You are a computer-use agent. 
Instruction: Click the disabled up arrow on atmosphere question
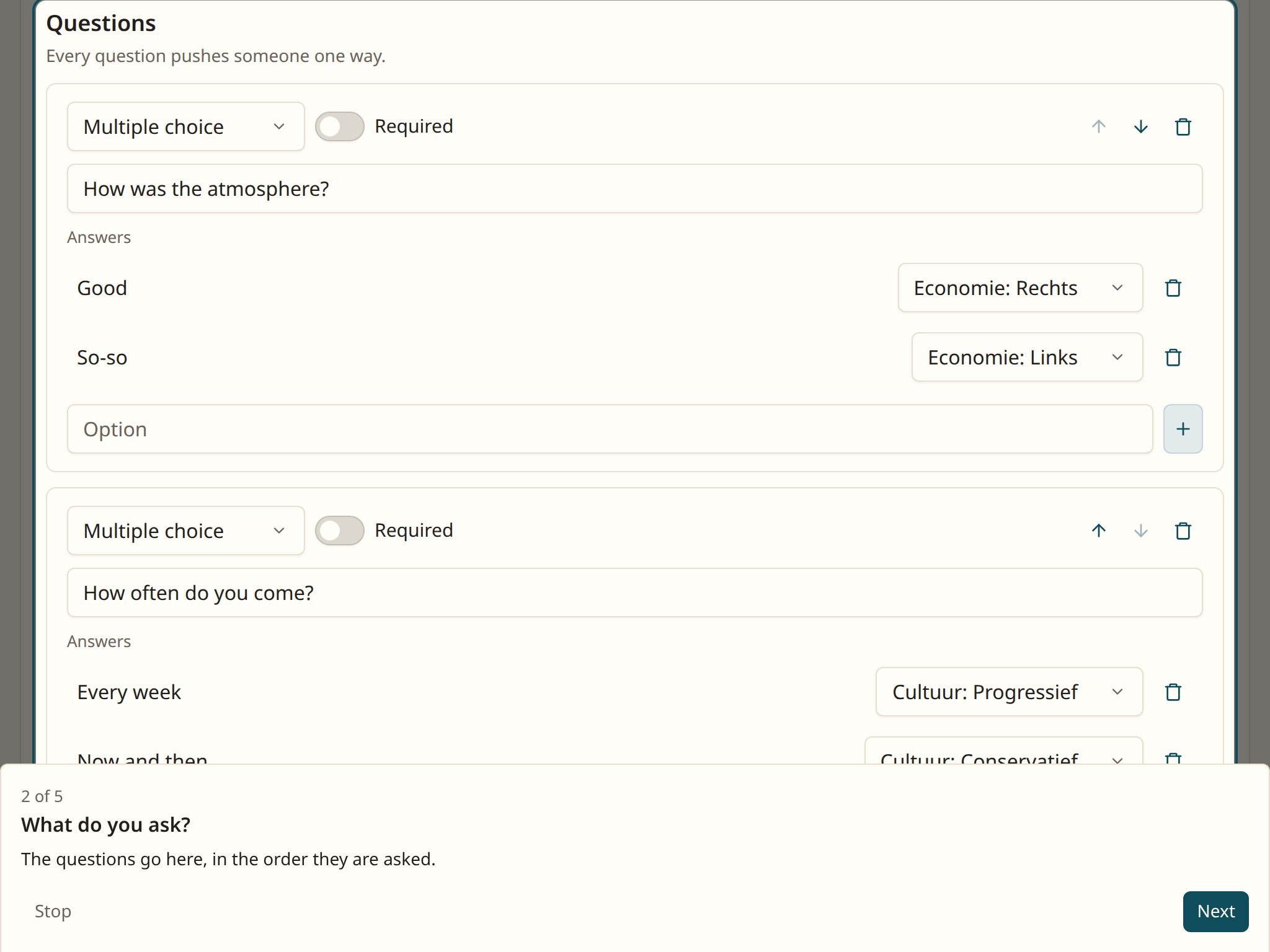1098,126
